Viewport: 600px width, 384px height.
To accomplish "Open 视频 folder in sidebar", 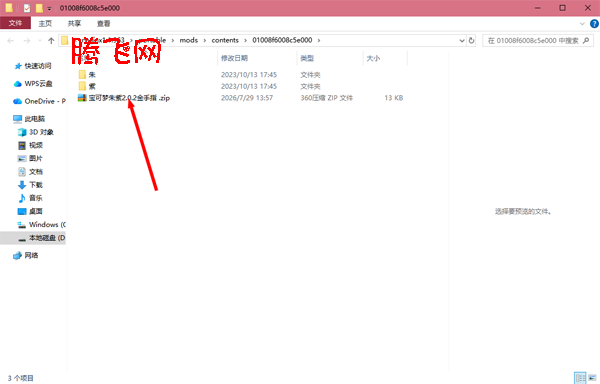I will [31, 145].
